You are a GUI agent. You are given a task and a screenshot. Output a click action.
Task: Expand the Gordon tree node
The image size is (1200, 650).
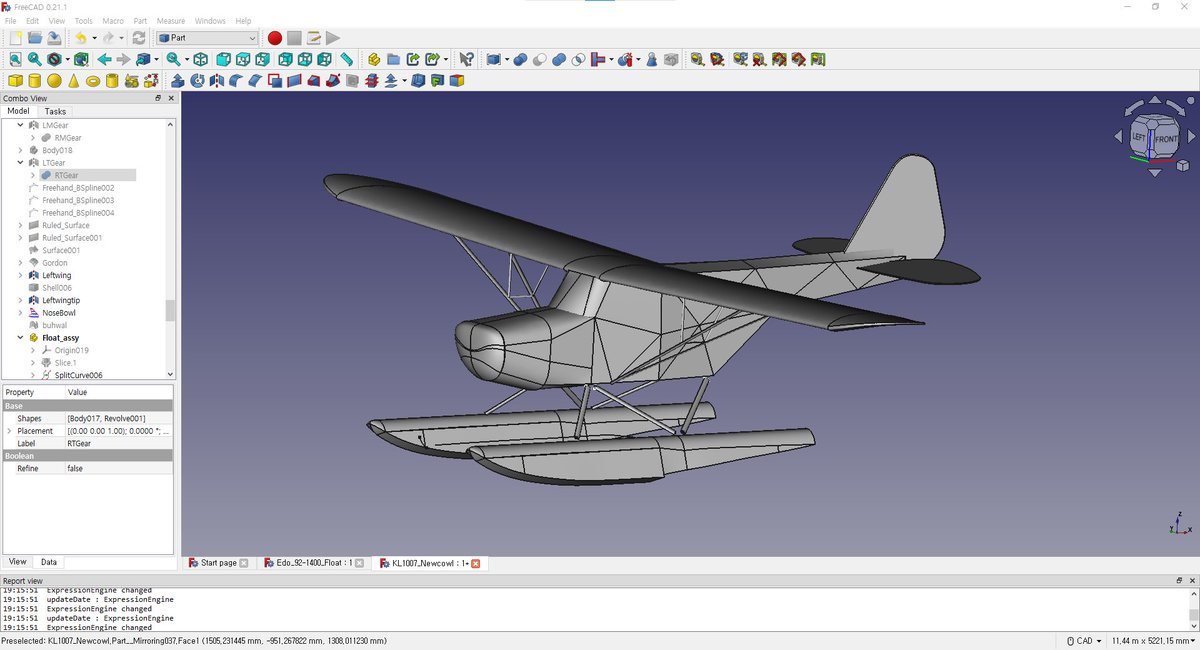coord(21,263)
